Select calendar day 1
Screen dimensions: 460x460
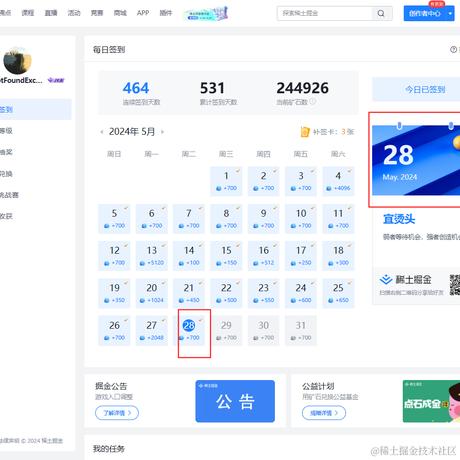click(226, 181)
